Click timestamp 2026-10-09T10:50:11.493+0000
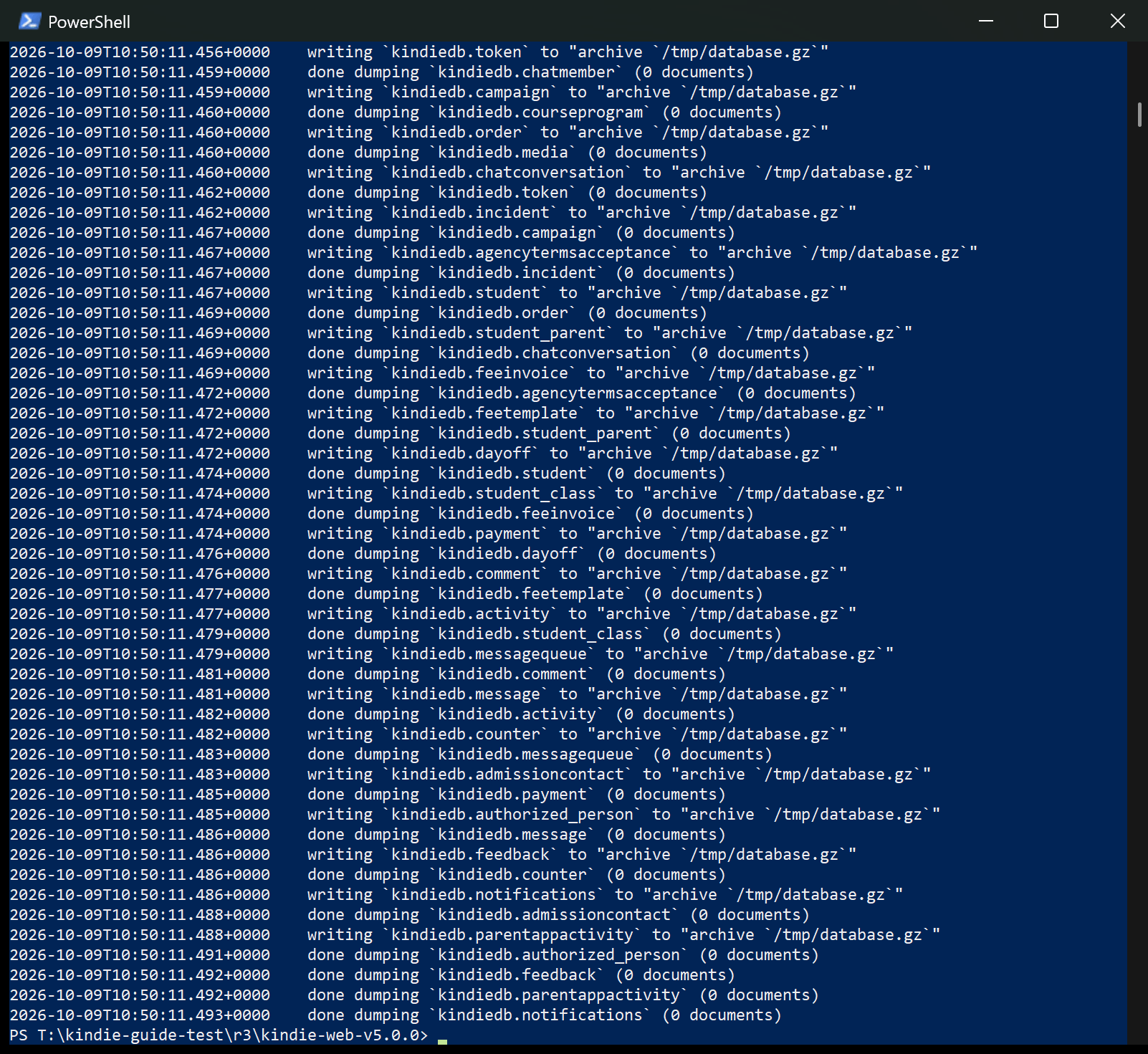1148x1054 pixels. [x=140, y=1015]
